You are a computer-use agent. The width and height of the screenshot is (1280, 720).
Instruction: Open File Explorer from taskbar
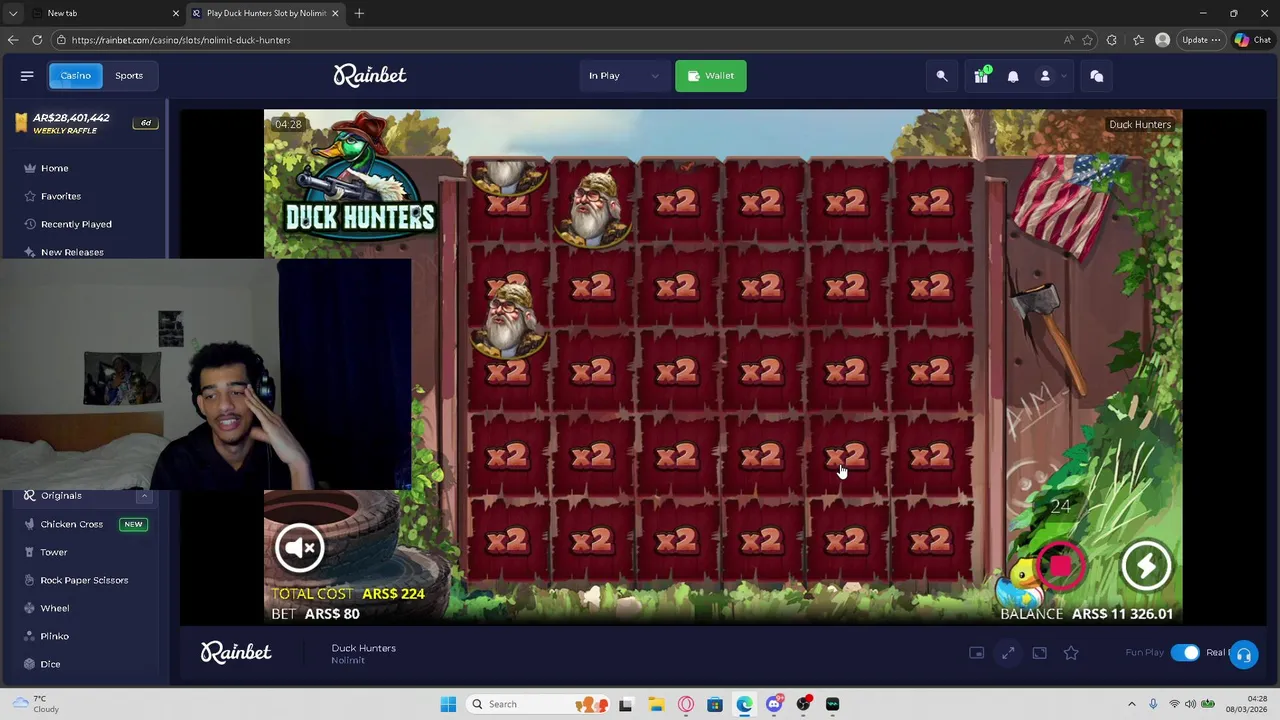(656, 704)
